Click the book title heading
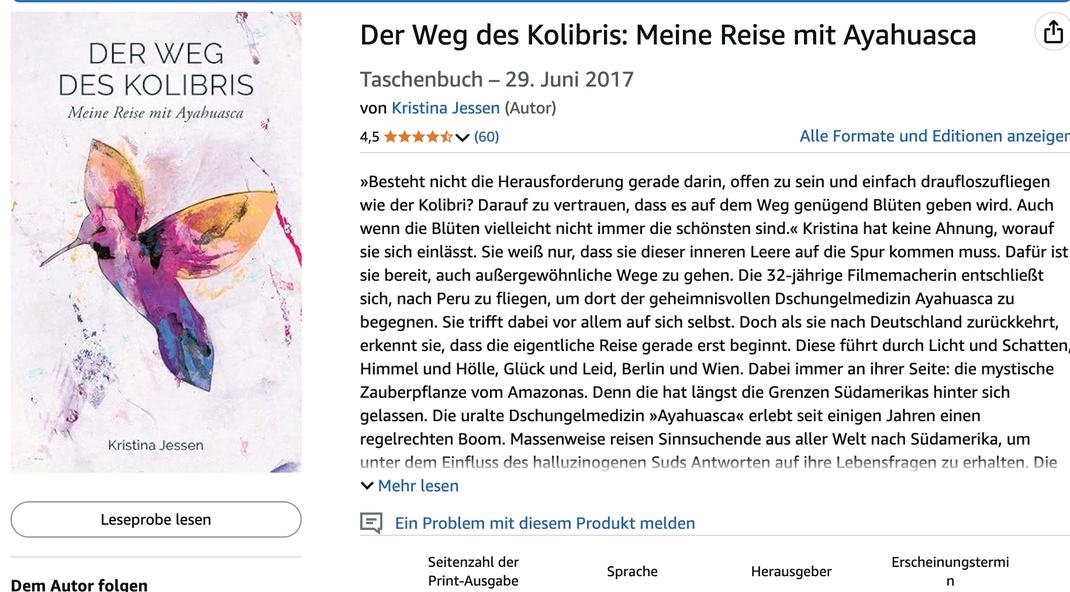This screenshot has width=1070, height=592. tap(668, 35)
